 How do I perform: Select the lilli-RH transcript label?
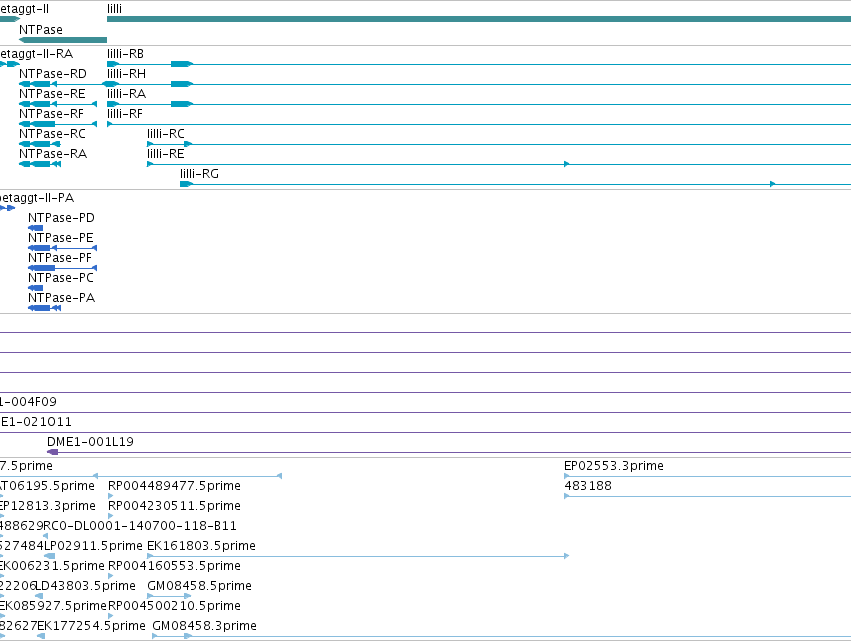pos(126,74)
